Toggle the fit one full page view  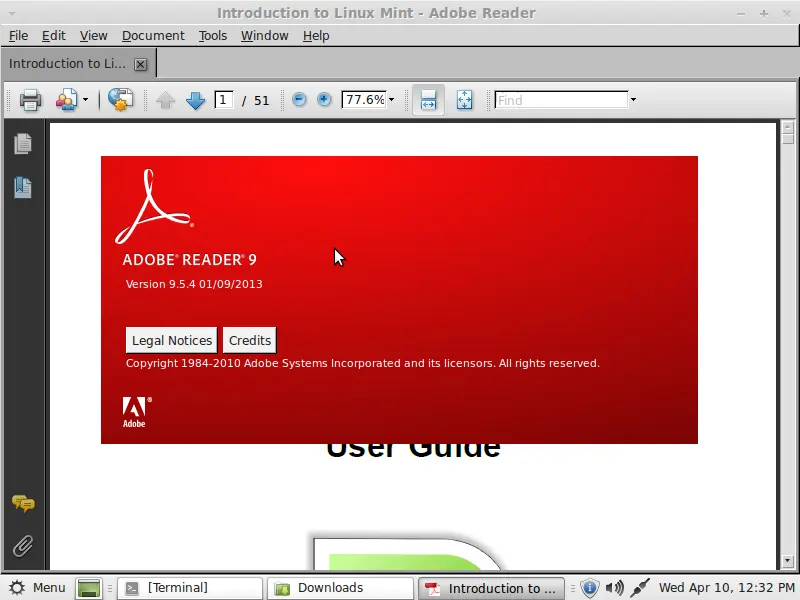(x=464, y=99)
